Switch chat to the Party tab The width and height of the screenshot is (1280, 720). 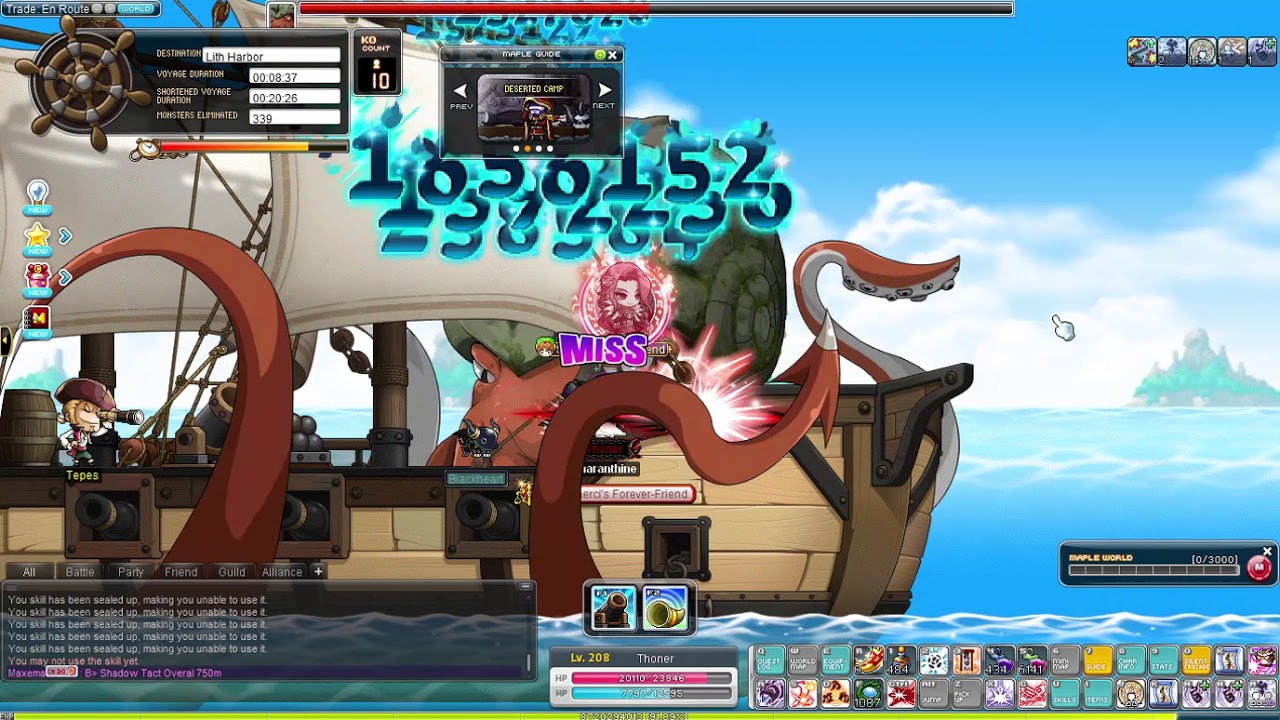pos(131,572)
